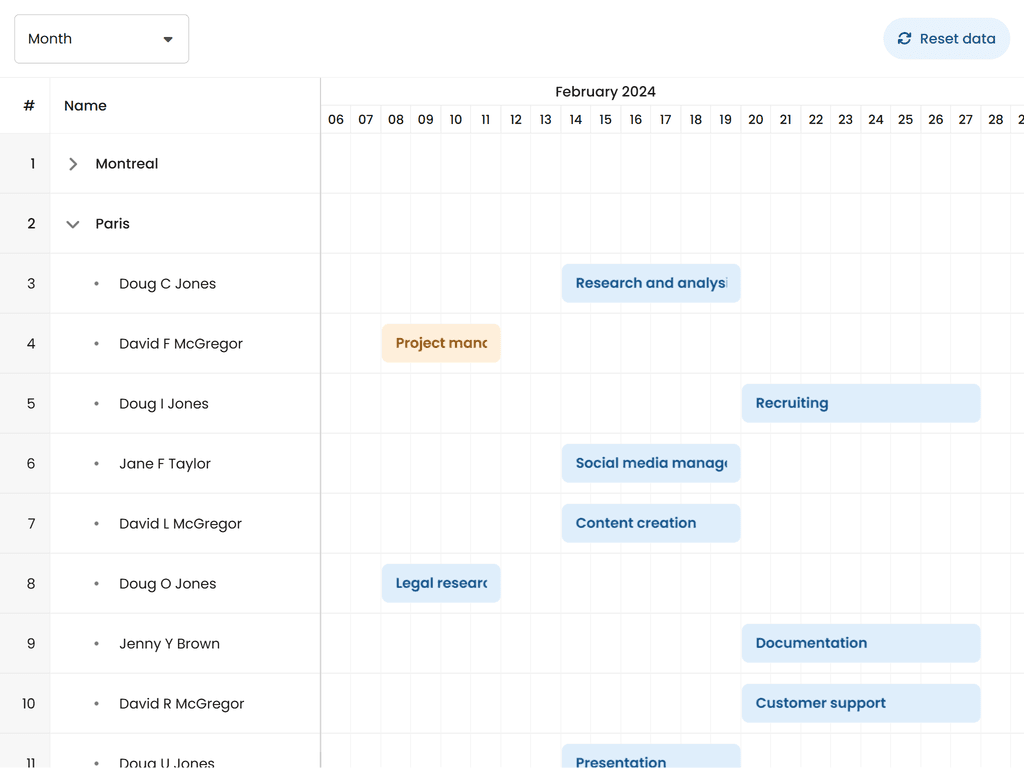Select the Legal research task bar
The image size is (1024, 768).
(441, 583)
